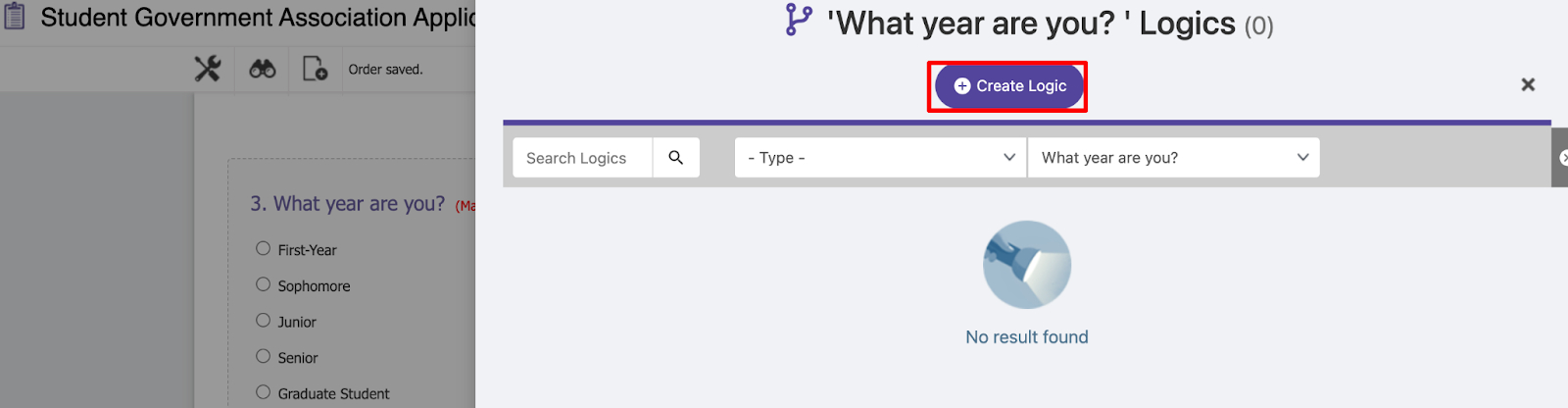Click the clipboard form icon beside the title
The width and height of the screenshot is (1568, 408).
tap(15, 17)
